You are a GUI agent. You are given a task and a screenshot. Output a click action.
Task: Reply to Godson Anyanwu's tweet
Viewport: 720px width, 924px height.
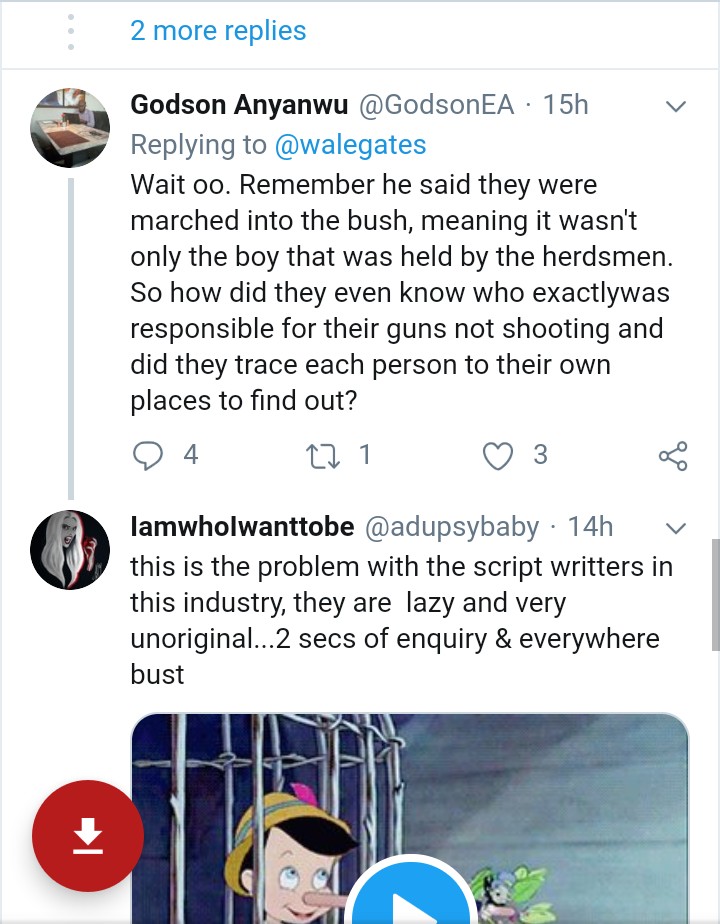pyautogui.click(x=148, y=456)
